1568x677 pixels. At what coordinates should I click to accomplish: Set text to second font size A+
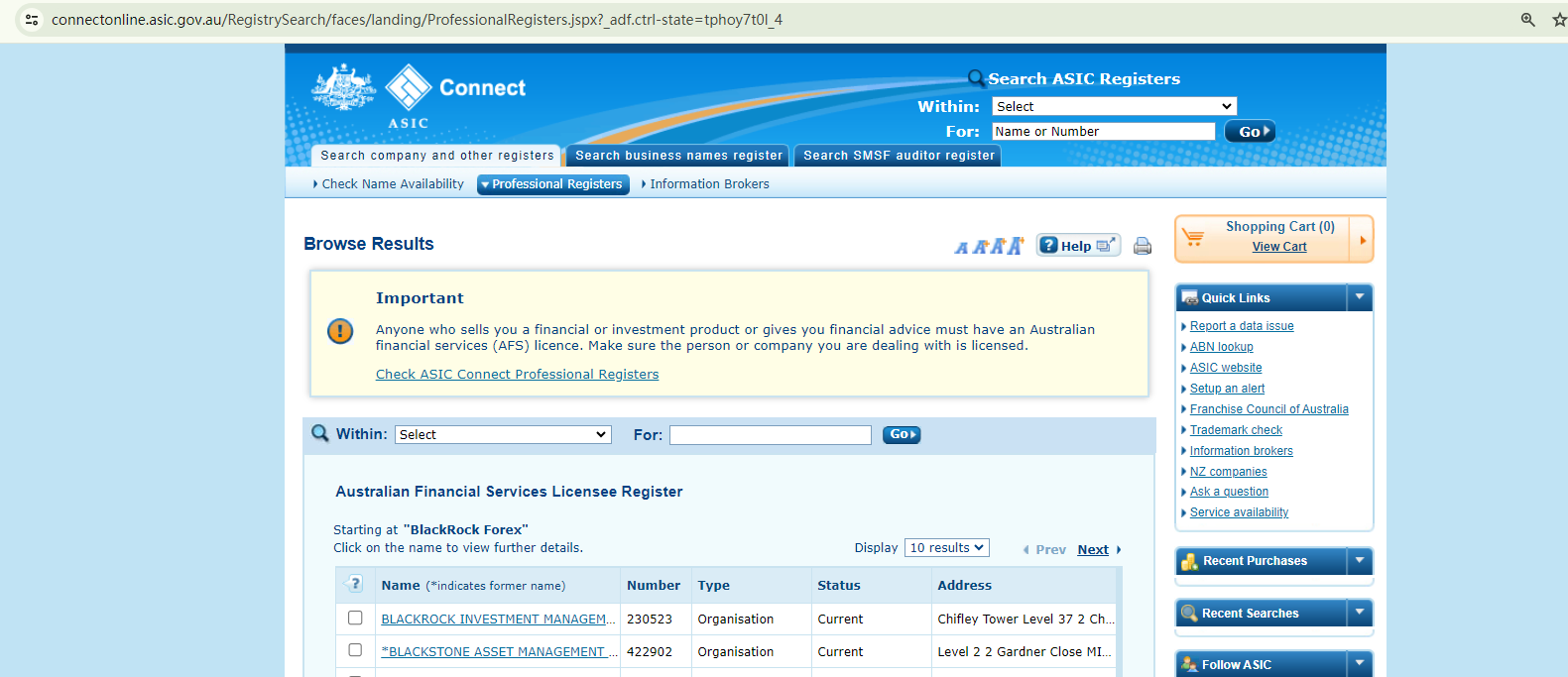(x=979, y=247)
